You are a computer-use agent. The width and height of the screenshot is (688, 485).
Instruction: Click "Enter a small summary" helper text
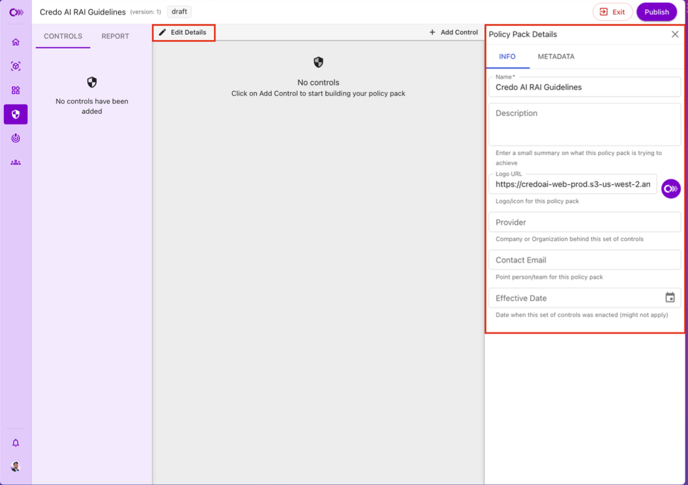tap(579, 158)
